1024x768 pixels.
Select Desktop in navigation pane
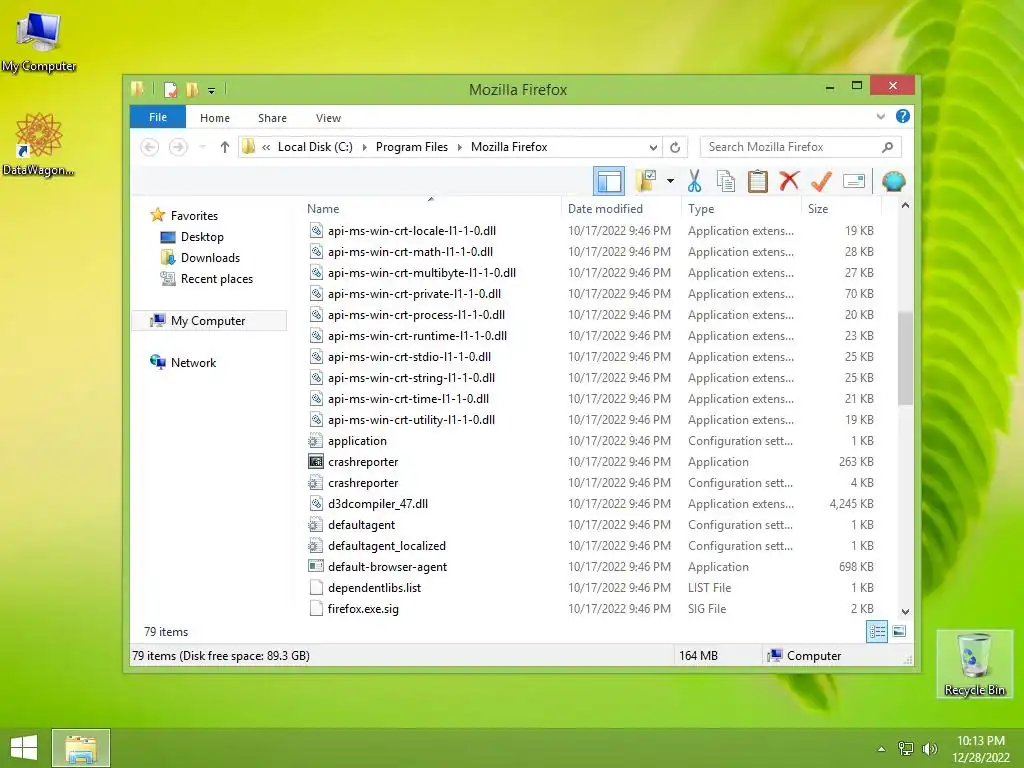[x=202, y=237]
